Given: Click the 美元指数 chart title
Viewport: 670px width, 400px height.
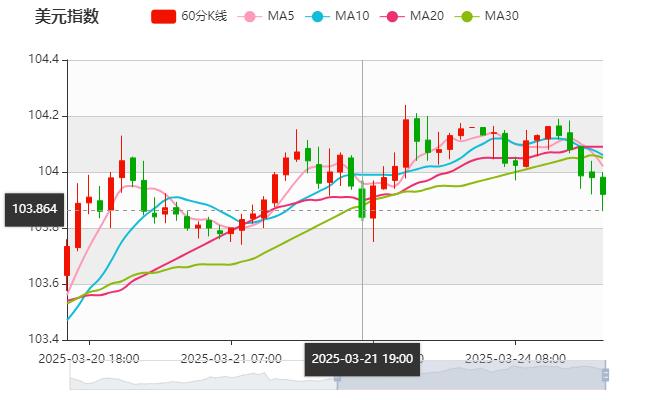Looking at the screenshot, I should (x=67, y=17).
